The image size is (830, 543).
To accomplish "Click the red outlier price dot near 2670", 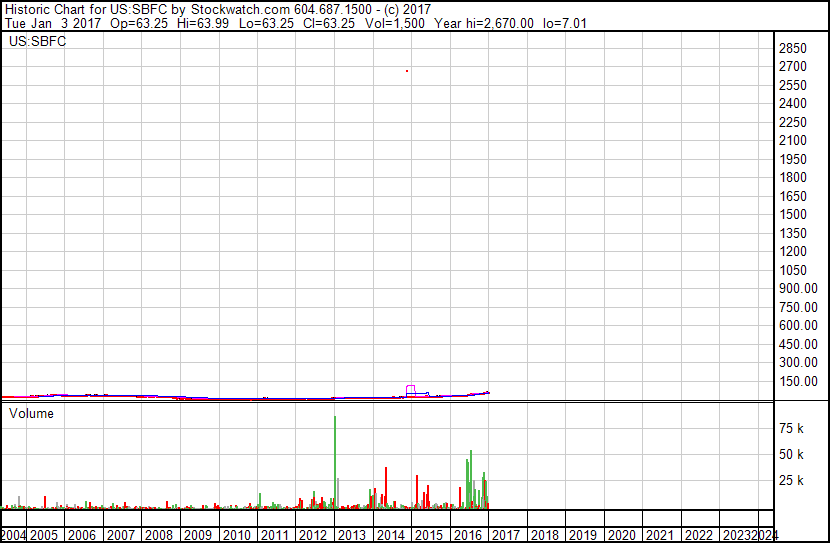I will [x=407, y=71].
